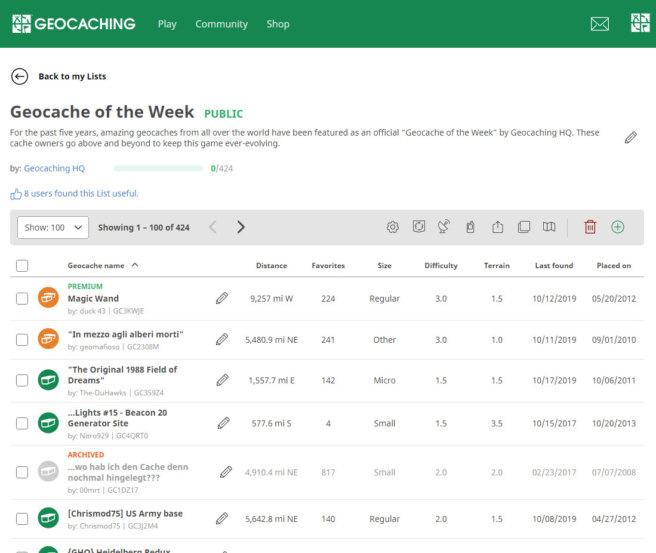Edit the list description with the pencil icon
Viewport: 656px width, 553px height.
tap(630, 138)
